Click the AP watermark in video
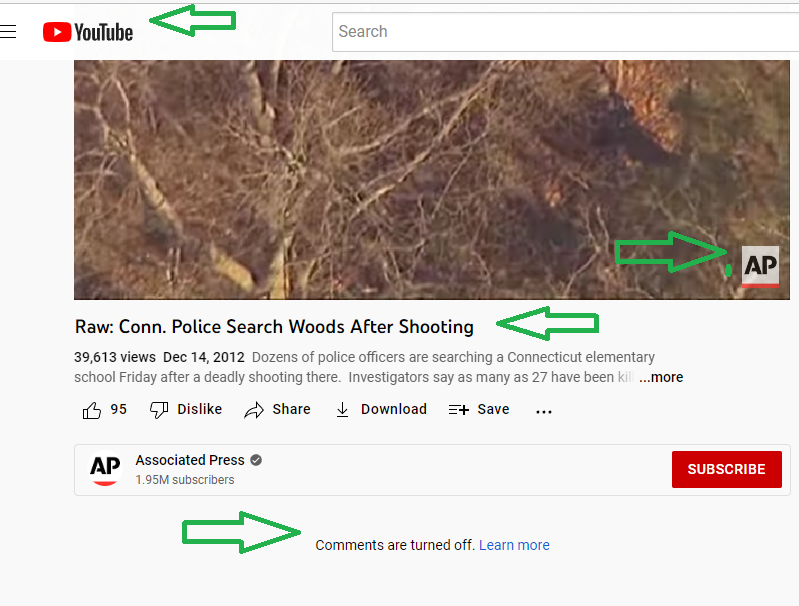 coord(760,267)
